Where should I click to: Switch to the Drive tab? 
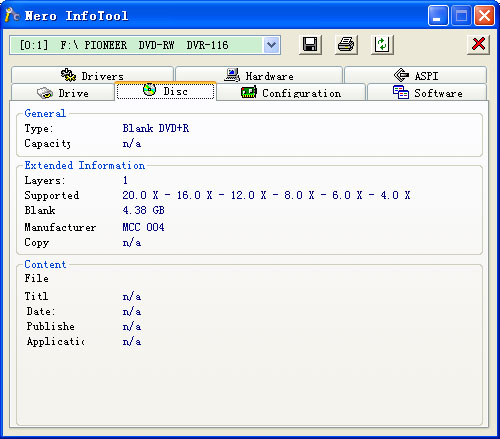pos(63,93)
